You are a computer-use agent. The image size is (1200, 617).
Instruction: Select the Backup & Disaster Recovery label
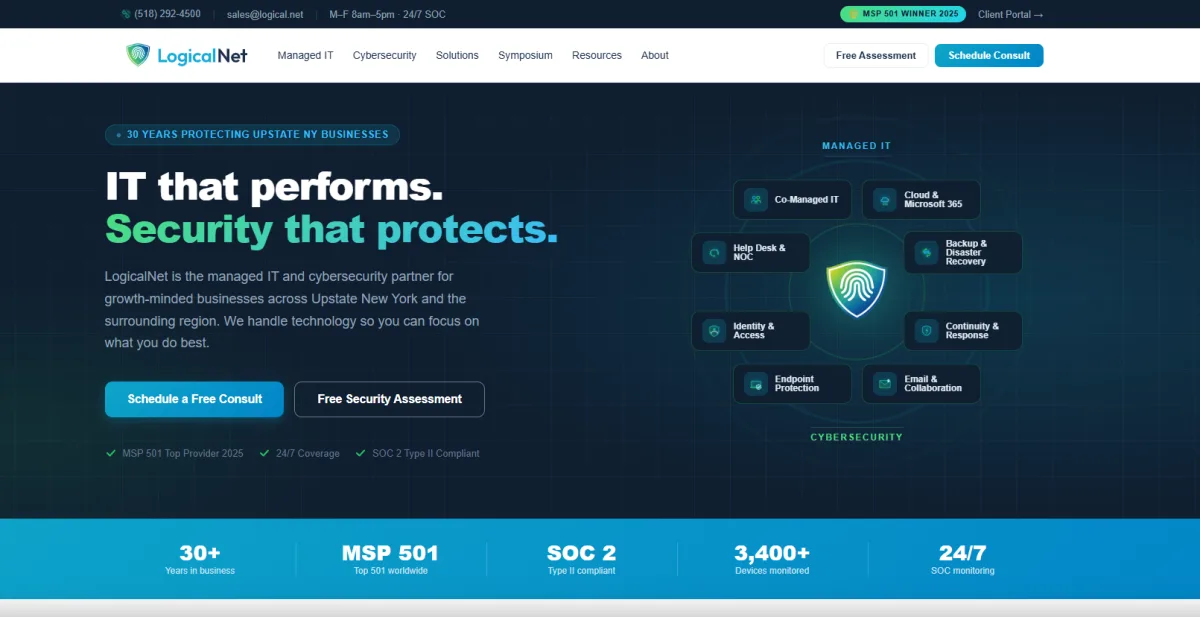click(966, 252)
